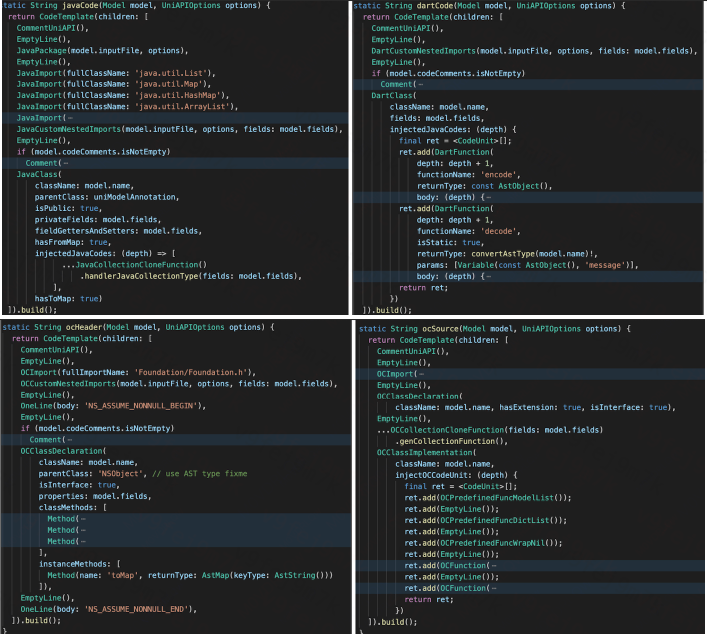Click the classMethods: [ line
Screen dimensions: 707x640
[73, 508]
